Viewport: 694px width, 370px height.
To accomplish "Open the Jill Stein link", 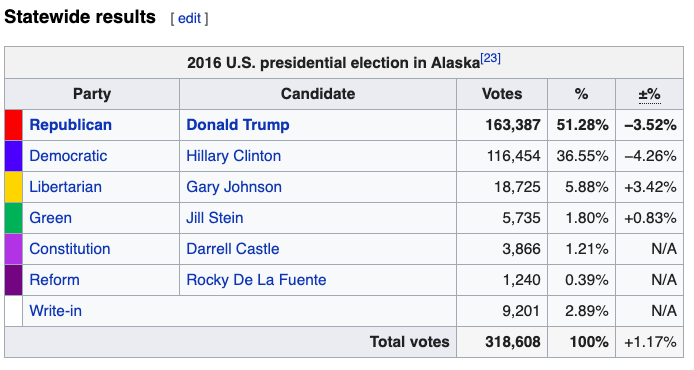I will pos(215,218).
